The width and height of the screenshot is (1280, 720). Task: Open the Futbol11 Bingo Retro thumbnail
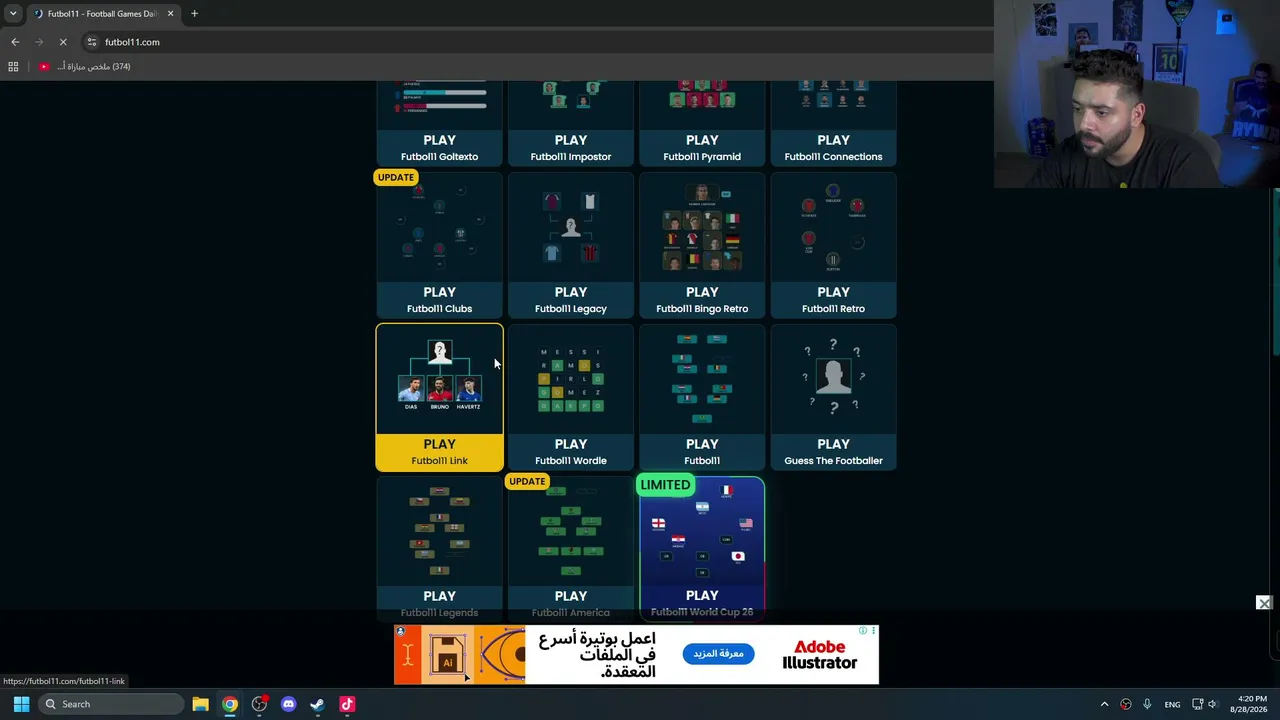click(702, 228)
